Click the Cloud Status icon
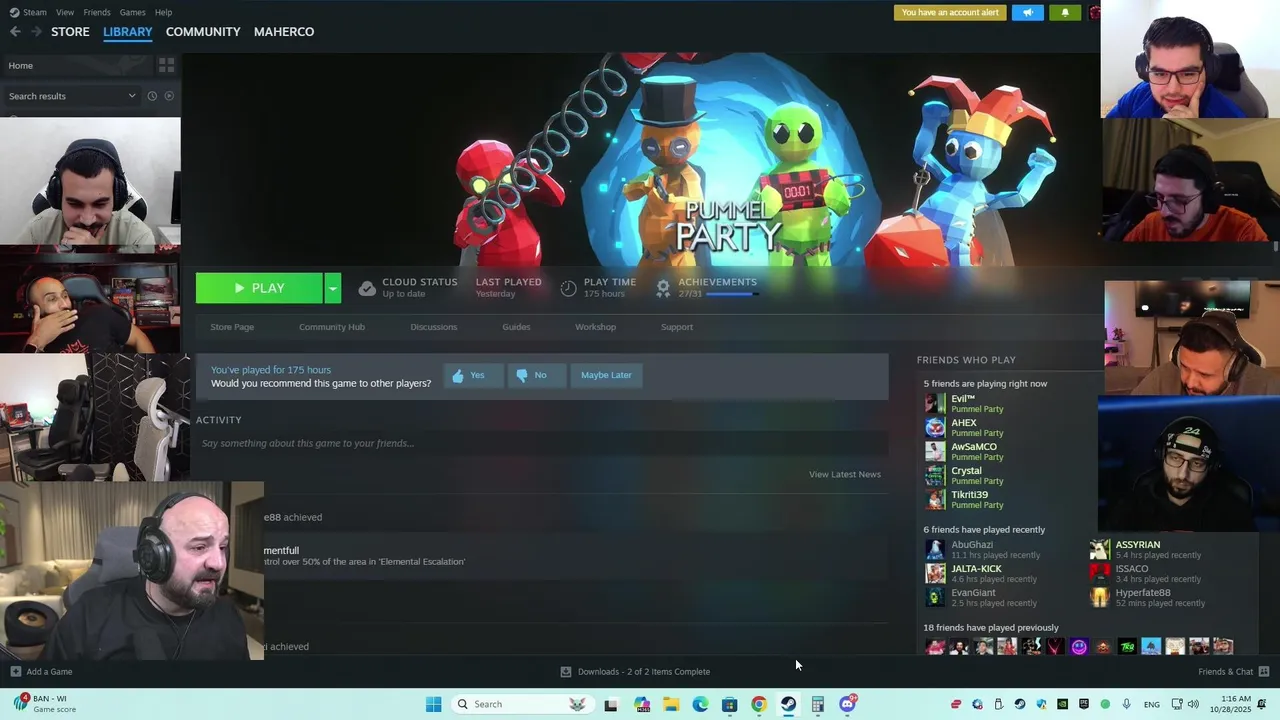 (367, 288)
